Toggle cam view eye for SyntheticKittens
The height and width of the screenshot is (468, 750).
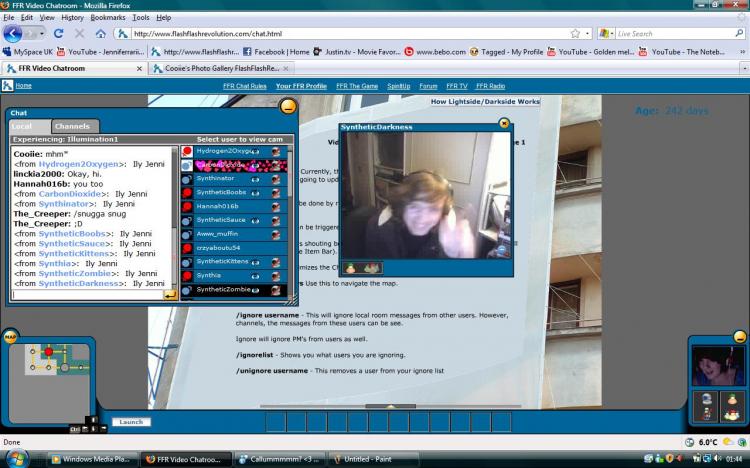click(x=257, y=262)
